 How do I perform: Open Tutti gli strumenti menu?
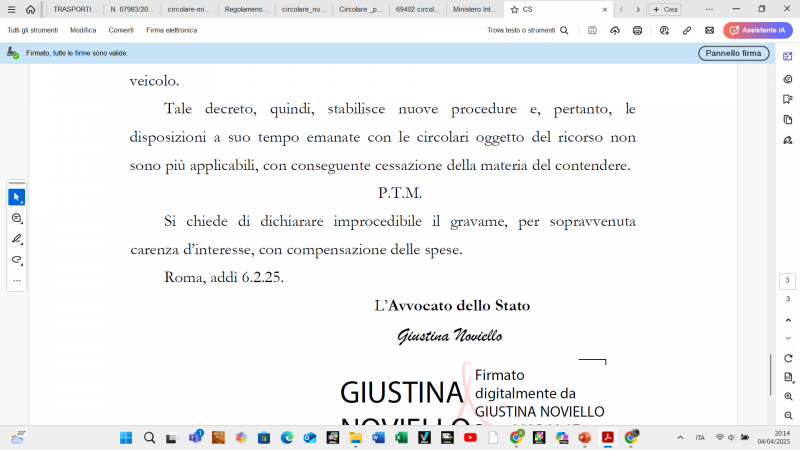click(x=33, y=30)
